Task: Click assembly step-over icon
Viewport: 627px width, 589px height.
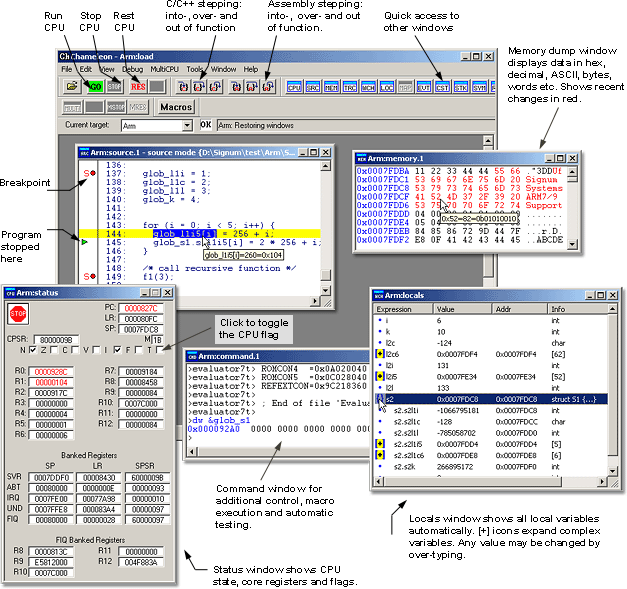Action: [x=252, y=86]
